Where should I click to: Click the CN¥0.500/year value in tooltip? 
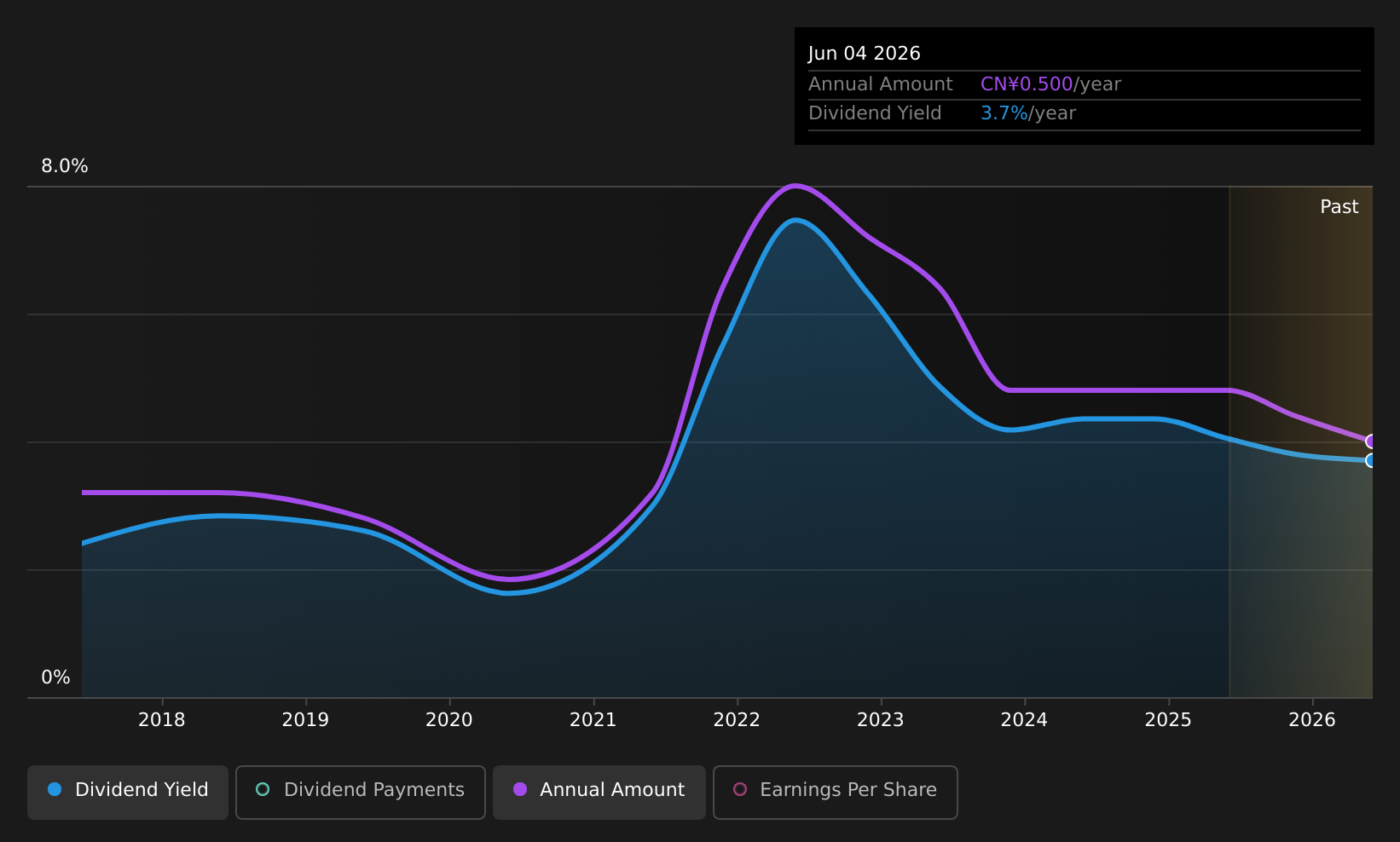[1050, 84]
